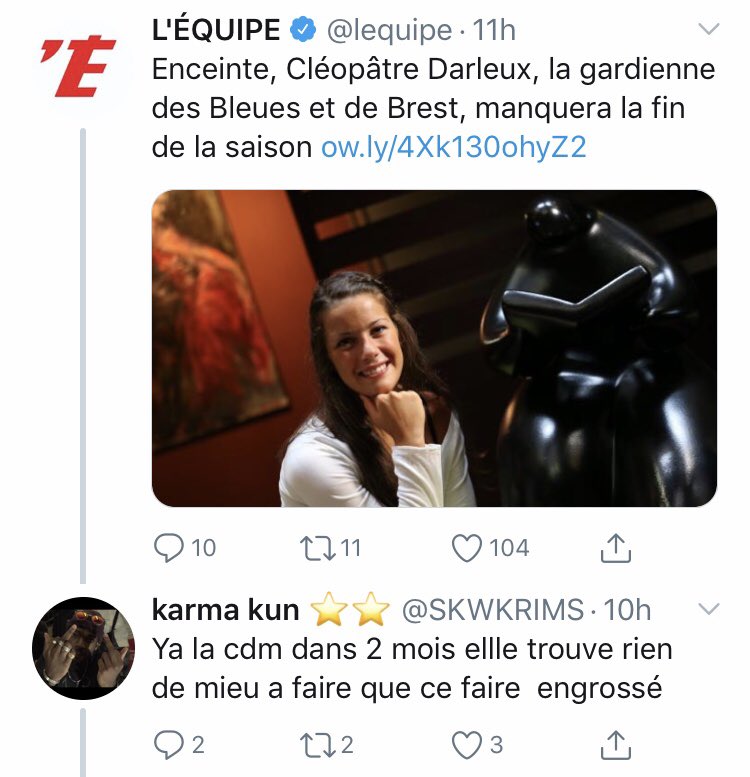
Task: Open the @SKWKRIMS profile handle
Action: [x=492, y=610]
